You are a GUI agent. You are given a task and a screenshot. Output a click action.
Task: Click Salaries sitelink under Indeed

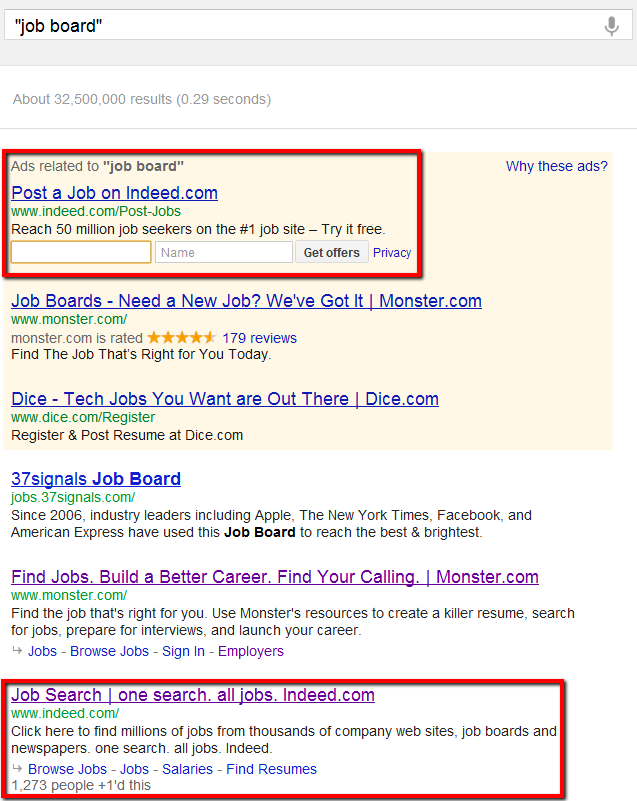coord(187,769)
